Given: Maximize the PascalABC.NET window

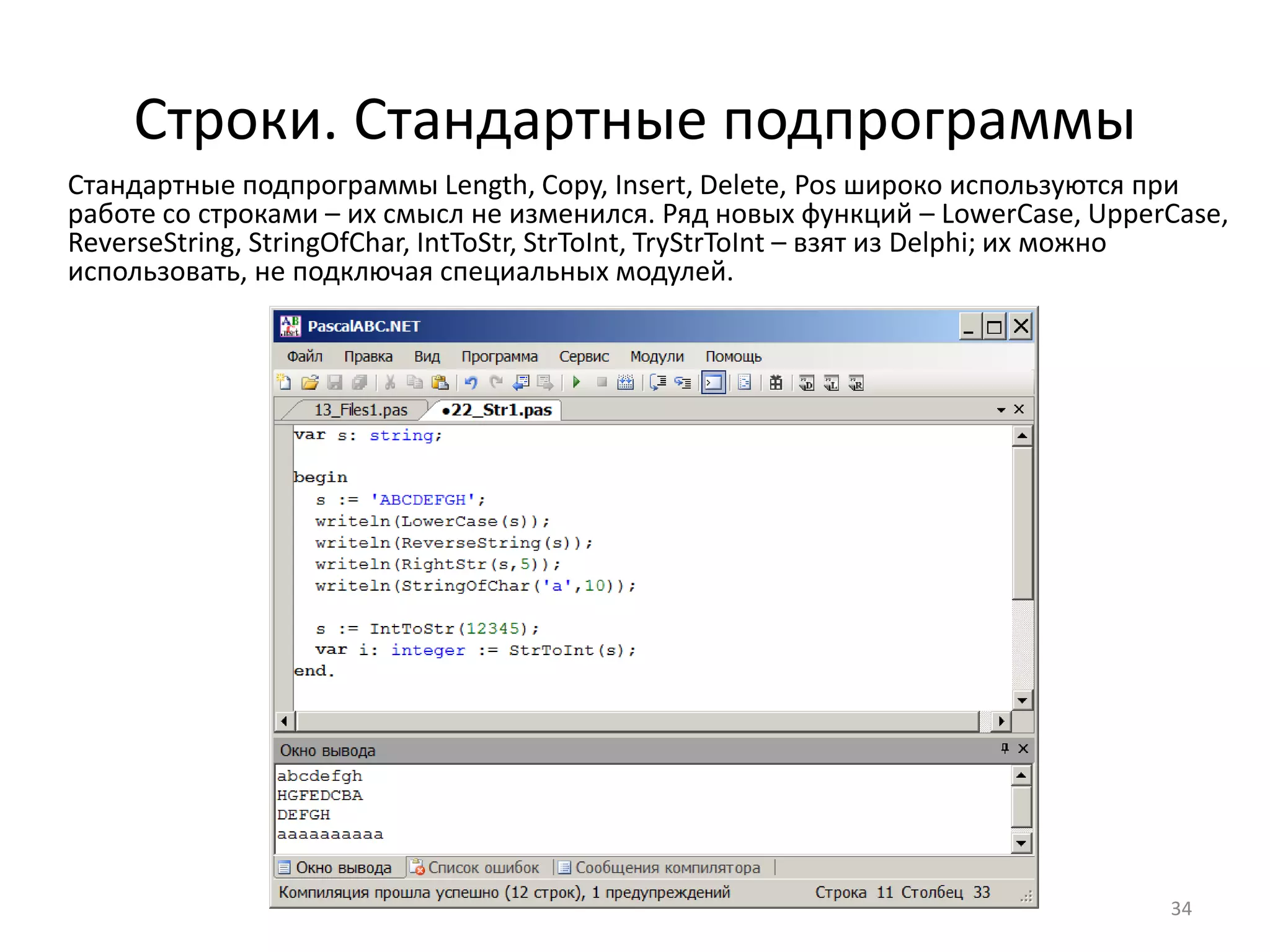Looking at the screenshot, I should point(995,326).
